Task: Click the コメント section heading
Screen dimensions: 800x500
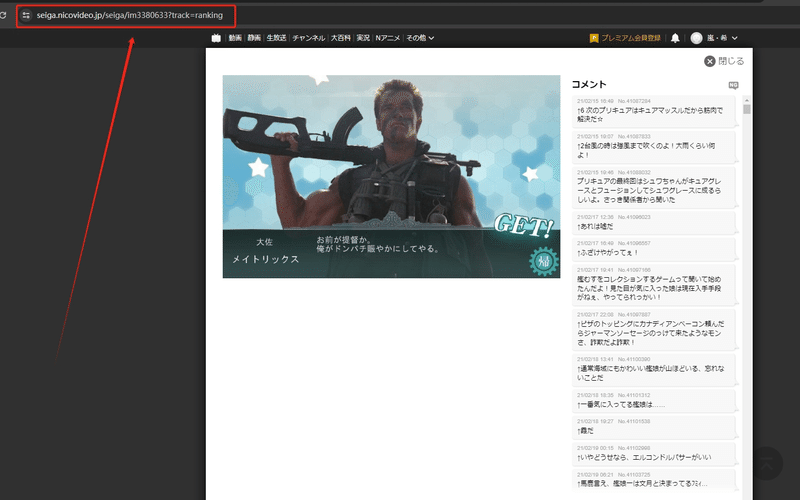Action: click(x=589, y=84)
